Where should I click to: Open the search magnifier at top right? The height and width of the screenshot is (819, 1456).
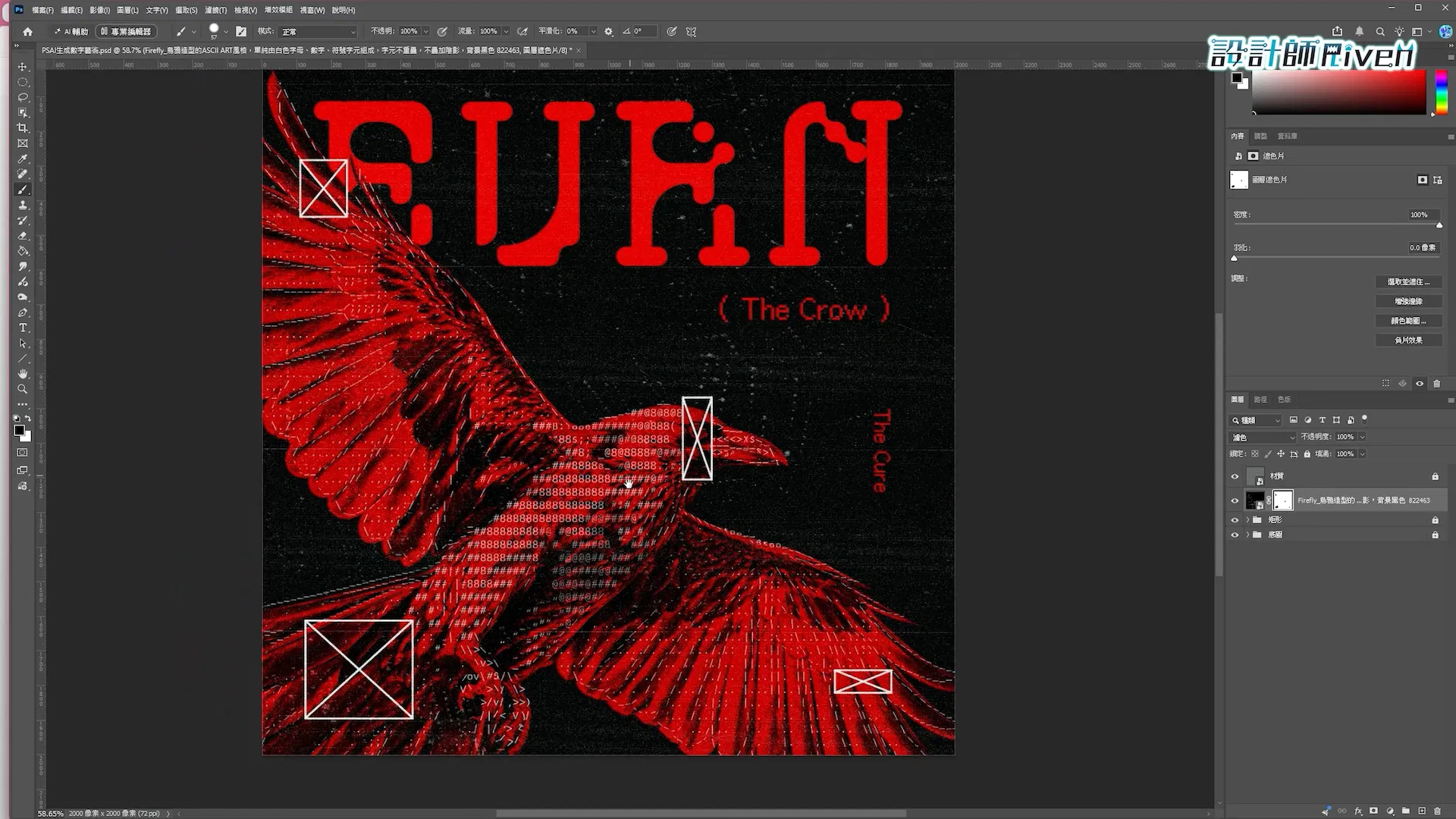pyautogui.click(x=1380, y=32)
